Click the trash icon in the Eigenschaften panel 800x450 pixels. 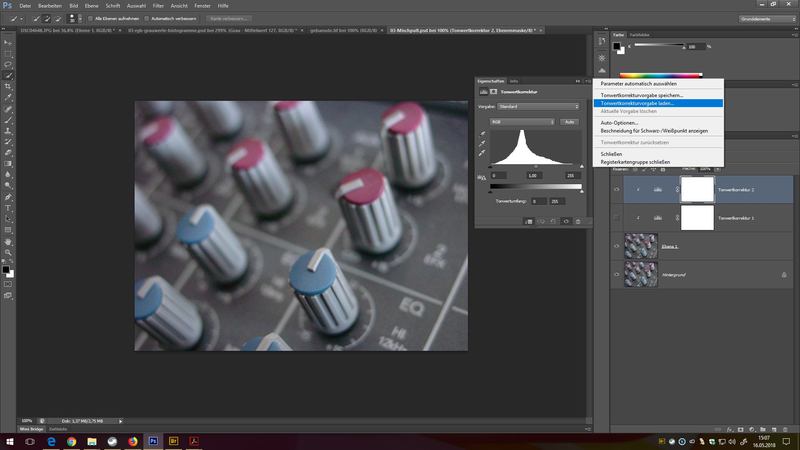click(579, 221)
